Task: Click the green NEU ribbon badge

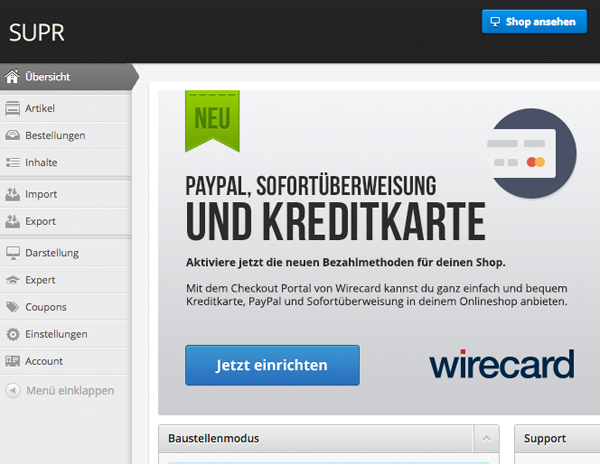Action: pos(212,121)
